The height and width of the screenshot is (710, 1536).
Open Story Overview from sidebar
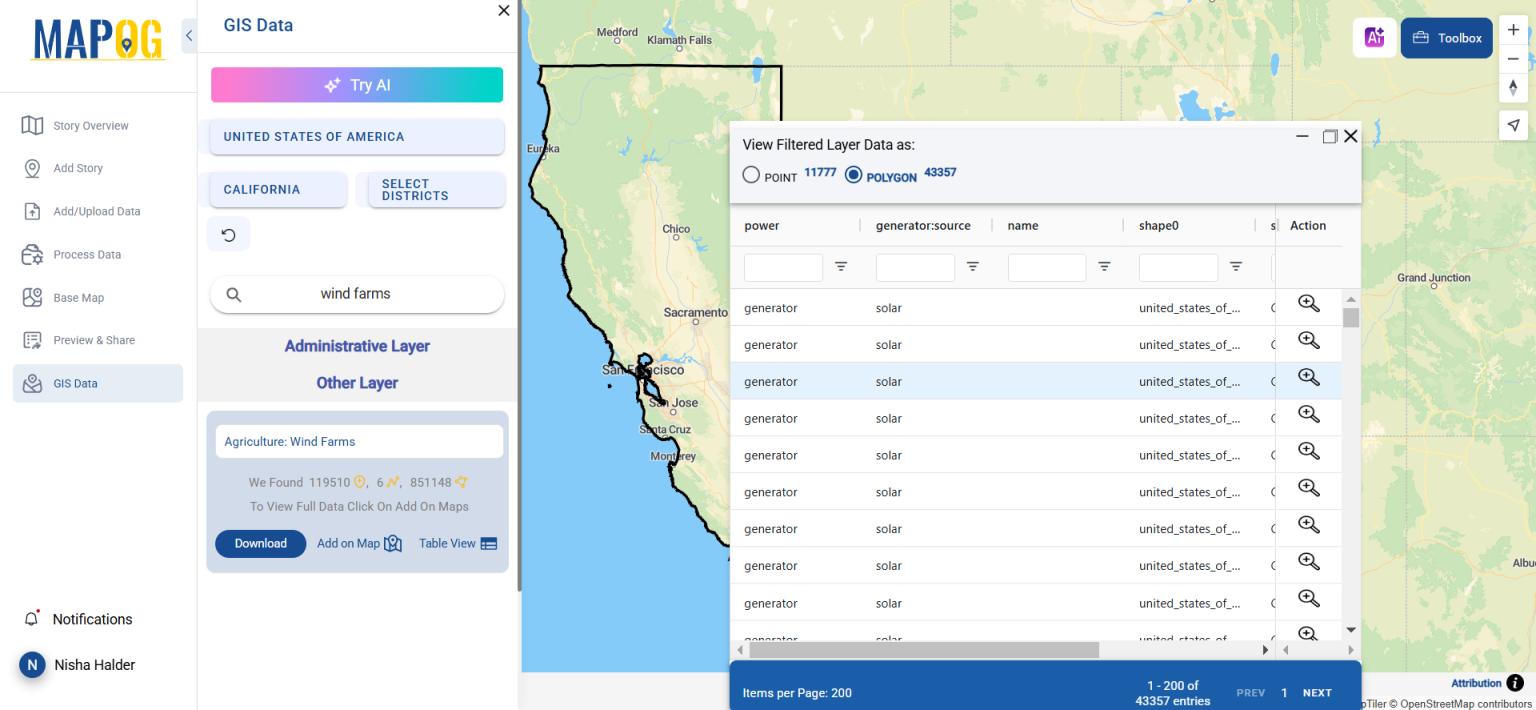coord(31,125)
